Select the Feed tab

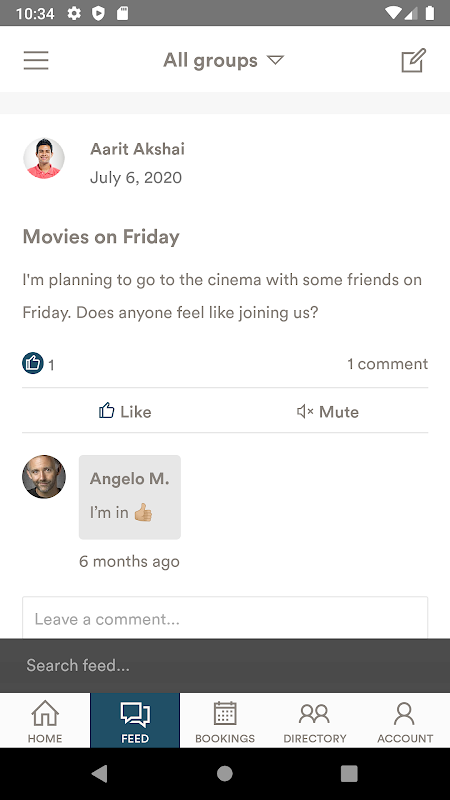click(x=135, y=720)
